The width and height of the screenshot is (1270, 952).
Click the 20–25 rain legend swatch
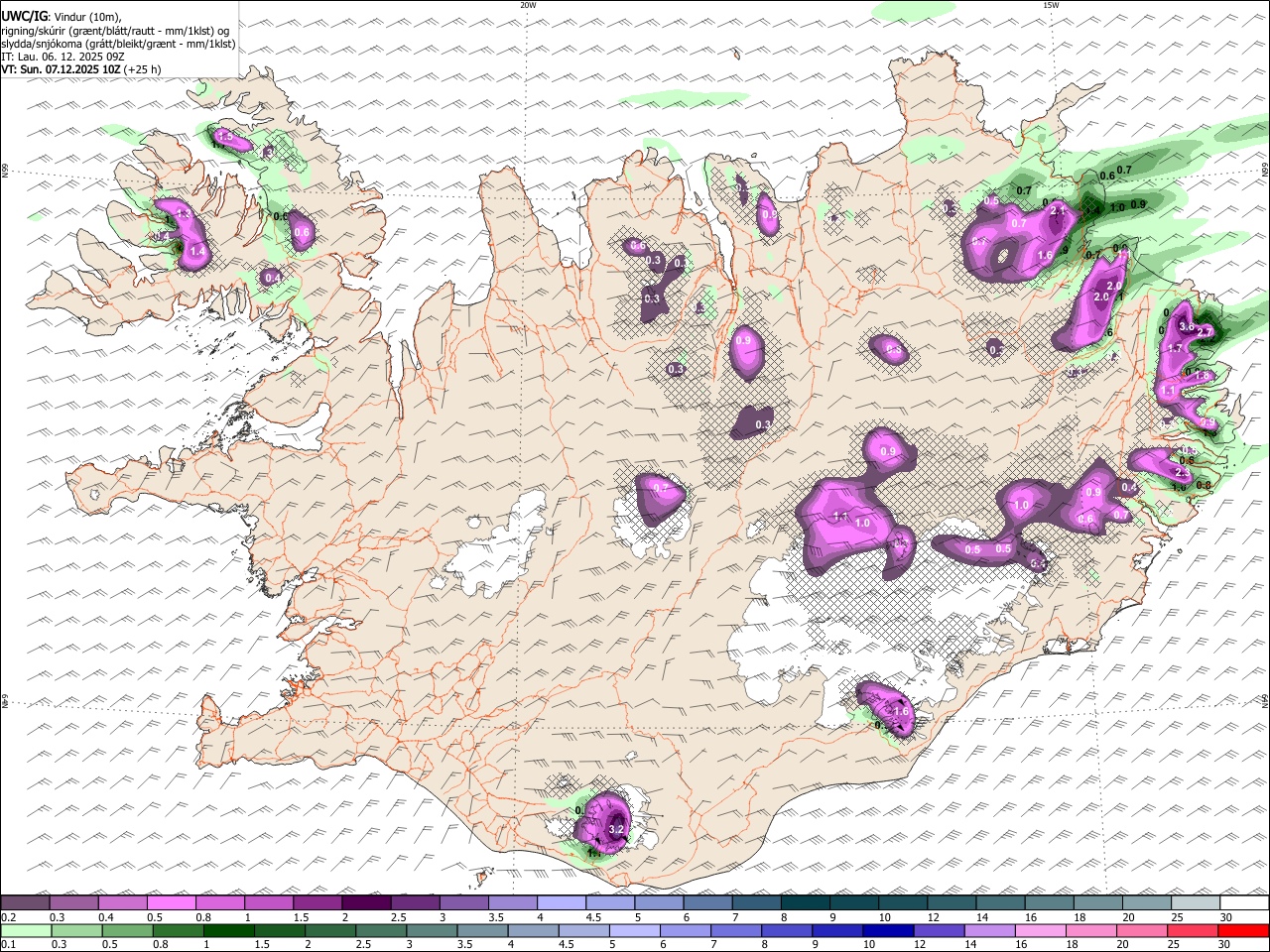(x=1141, y=931)
